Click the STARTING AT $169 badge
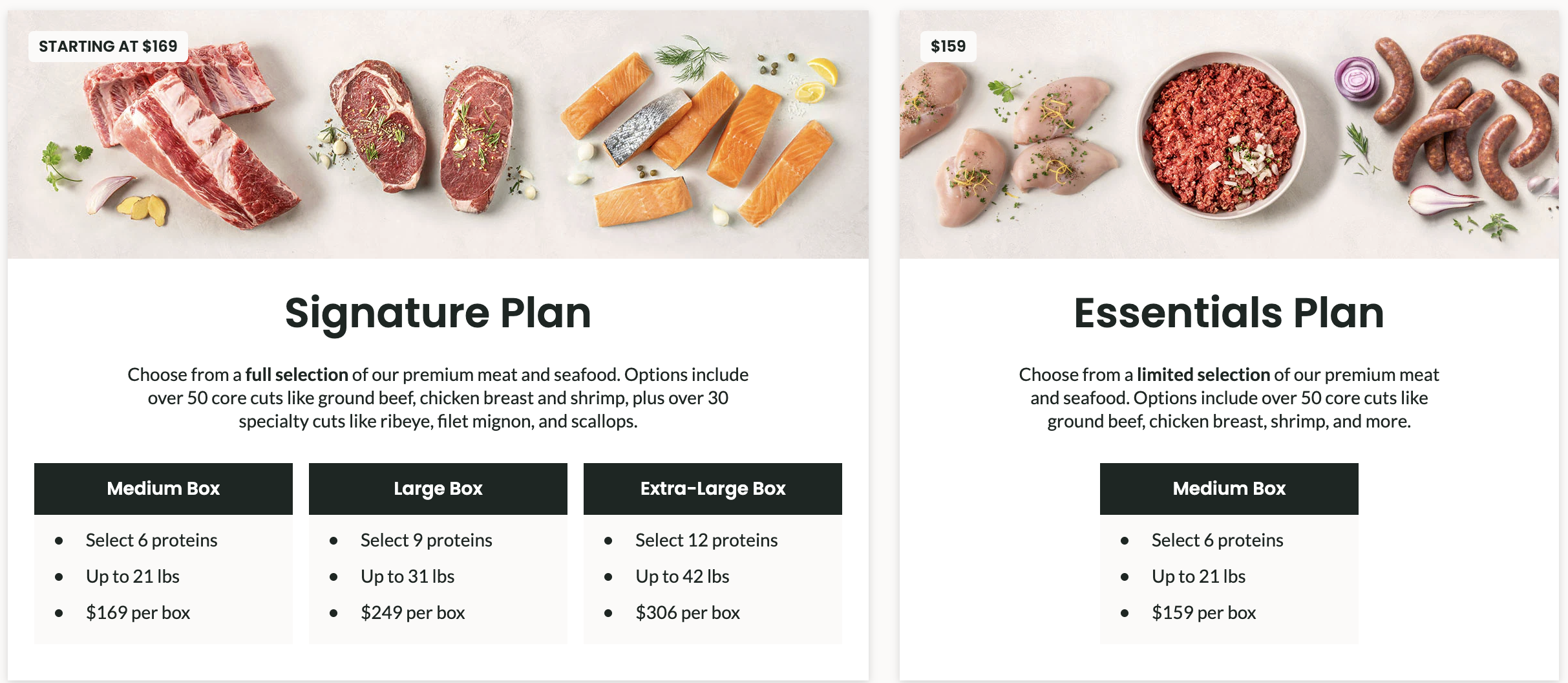The image size is (1568, 683). (108, 47)
